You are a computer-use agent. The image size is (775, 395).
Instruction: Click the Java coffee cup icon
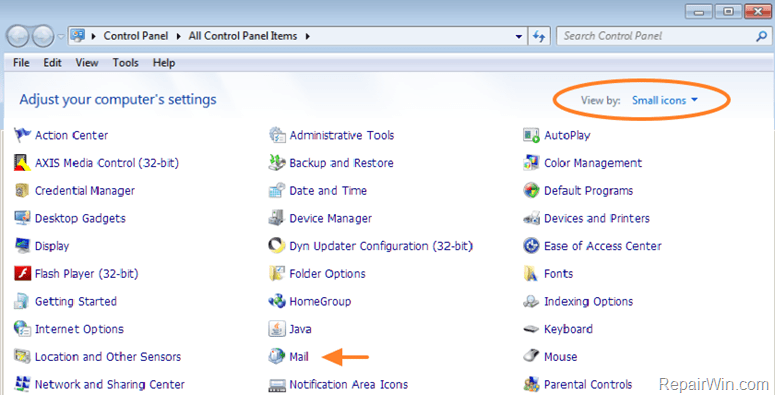(x=277, y=329)
